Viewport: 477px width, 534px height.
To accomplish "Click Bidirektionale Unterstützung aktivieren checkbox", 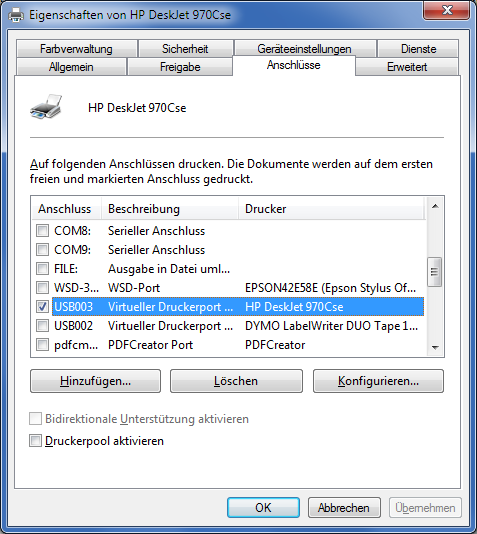I will tap(35, 419).
